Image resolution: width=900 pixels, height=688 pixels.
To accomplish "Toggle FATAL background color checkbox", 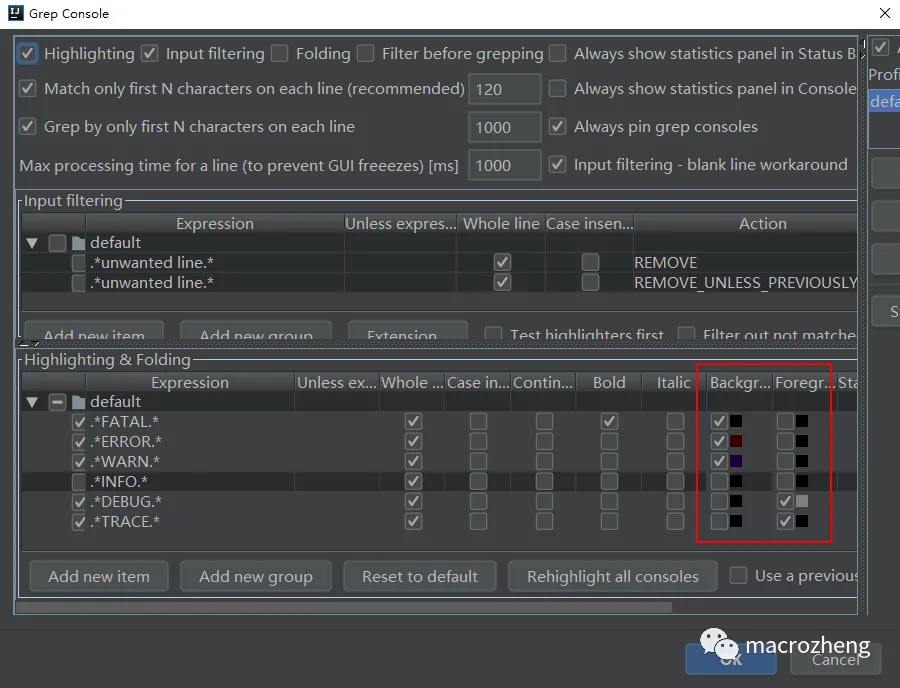I will pyautogui.click(x=719, y=422).
